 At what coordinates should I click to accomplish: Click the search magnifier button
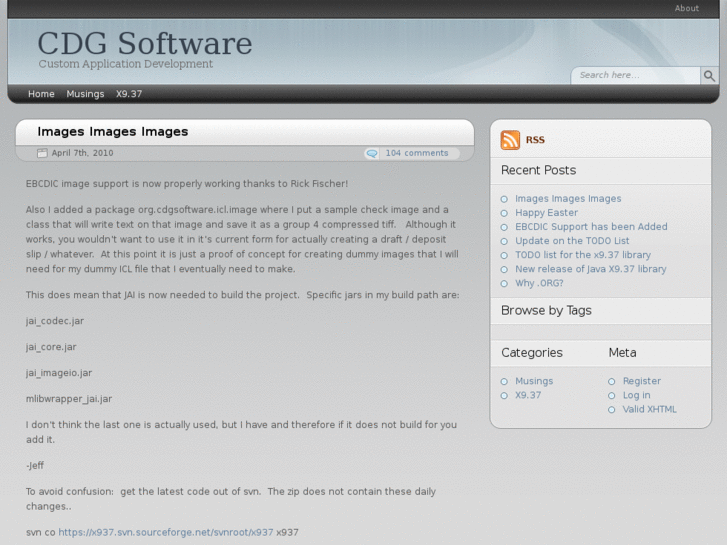click(x=709, y=76)
